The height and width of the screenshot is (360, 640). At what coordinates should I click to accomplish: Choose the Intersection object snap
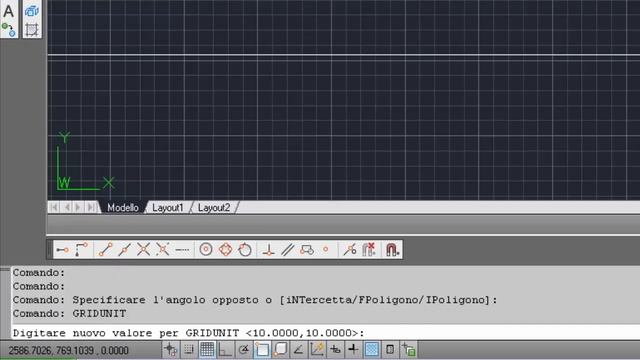point(143,249)
